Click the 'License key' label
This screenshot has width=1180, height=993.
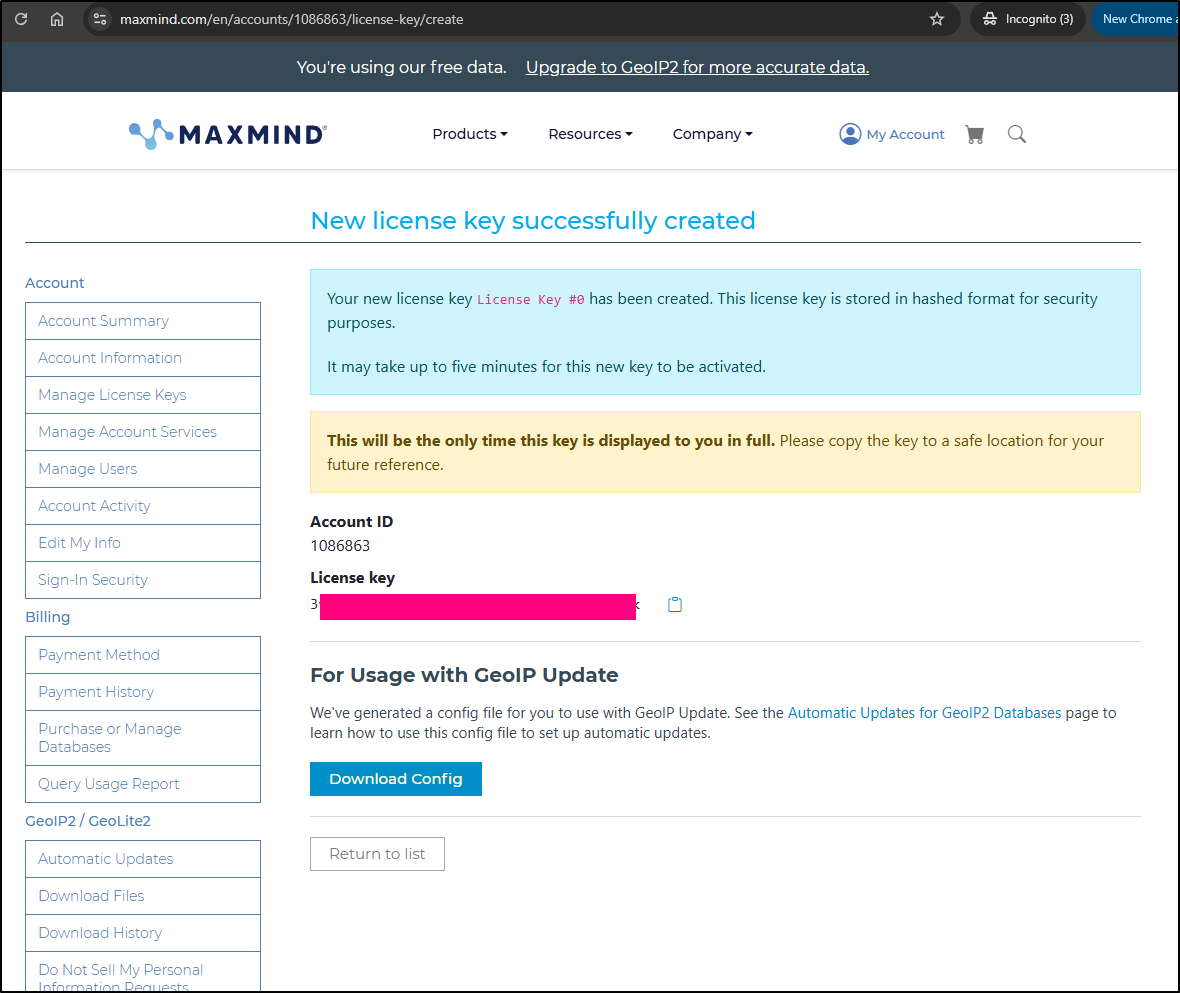(352, 578)
